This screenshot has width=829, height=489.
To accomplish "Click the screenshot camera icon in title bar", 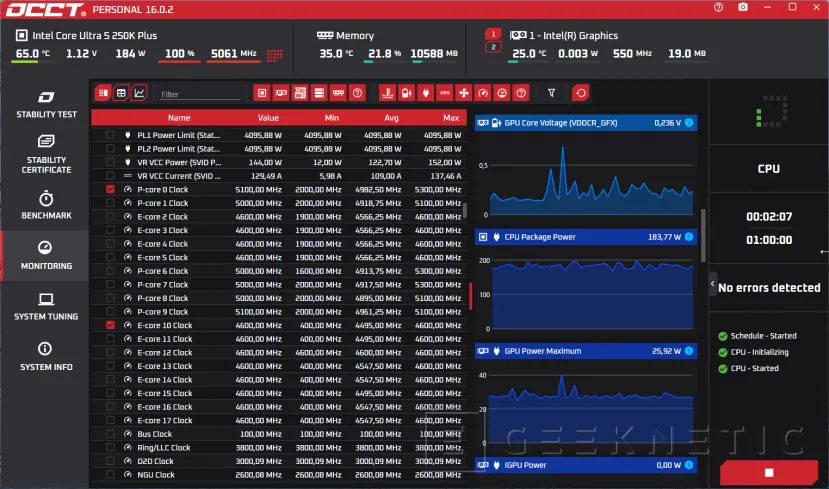I will click(743, 8).
